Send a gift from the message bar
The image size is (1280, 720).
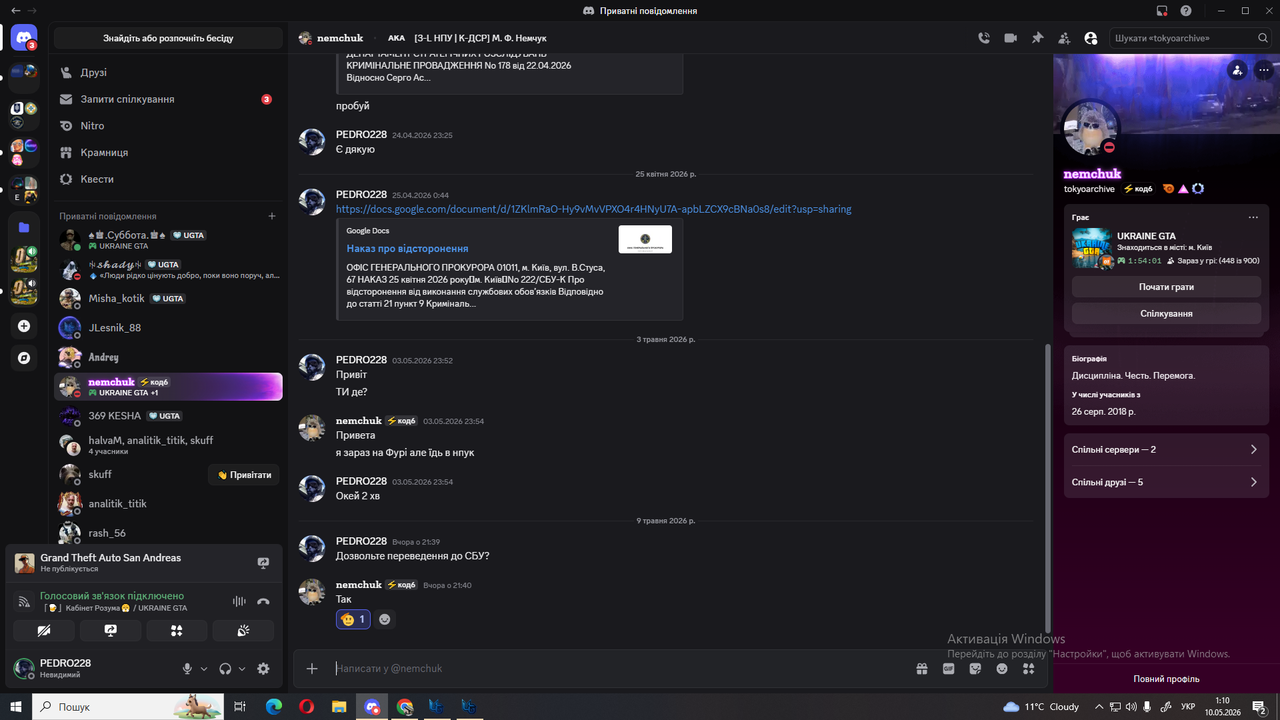(x=922, y=668)
